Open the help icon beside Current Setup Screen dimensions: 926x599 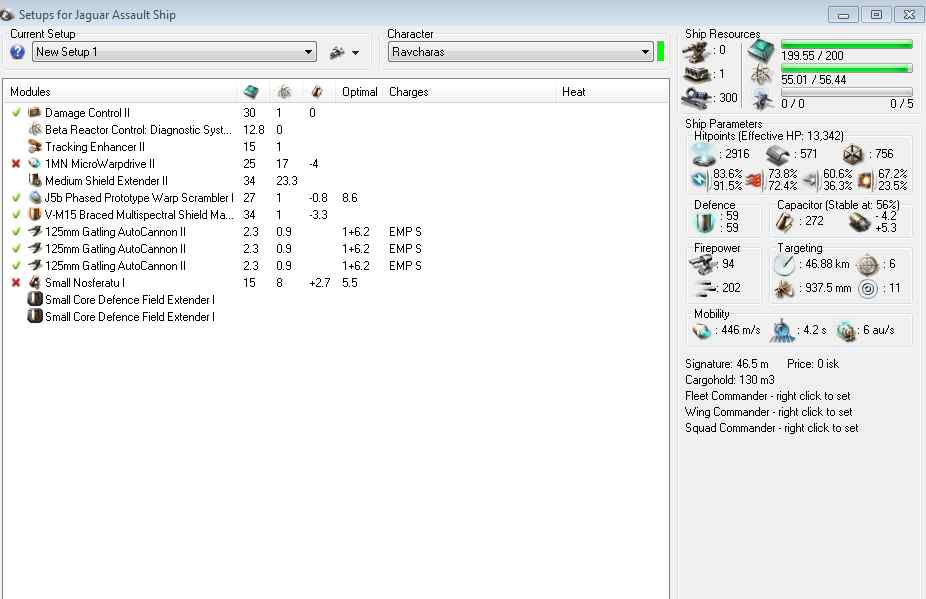17,52
